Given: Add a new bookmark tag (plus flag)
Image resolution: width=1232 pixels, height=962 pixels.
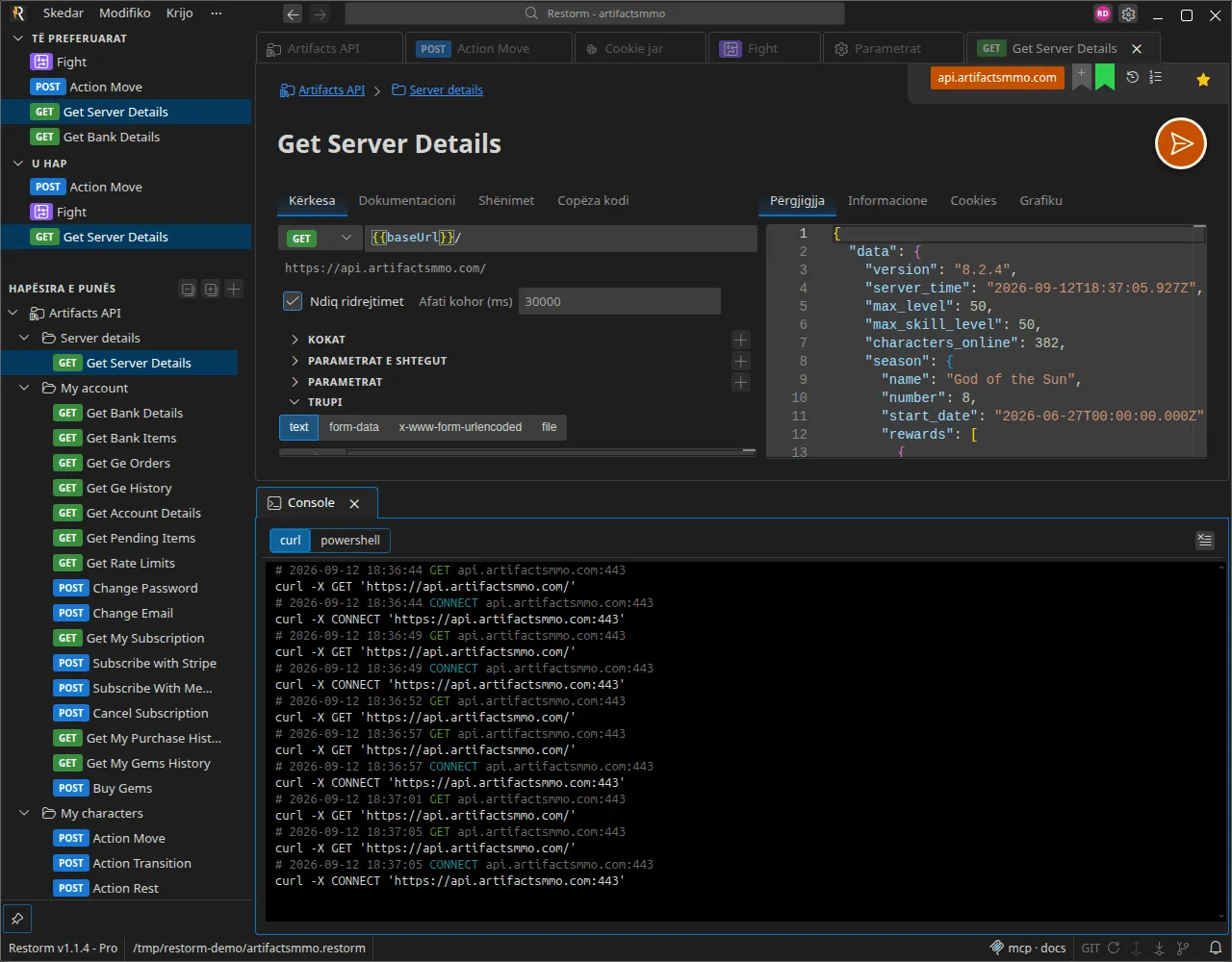Looking at the screenshot, I should [x=1082, y=77].
